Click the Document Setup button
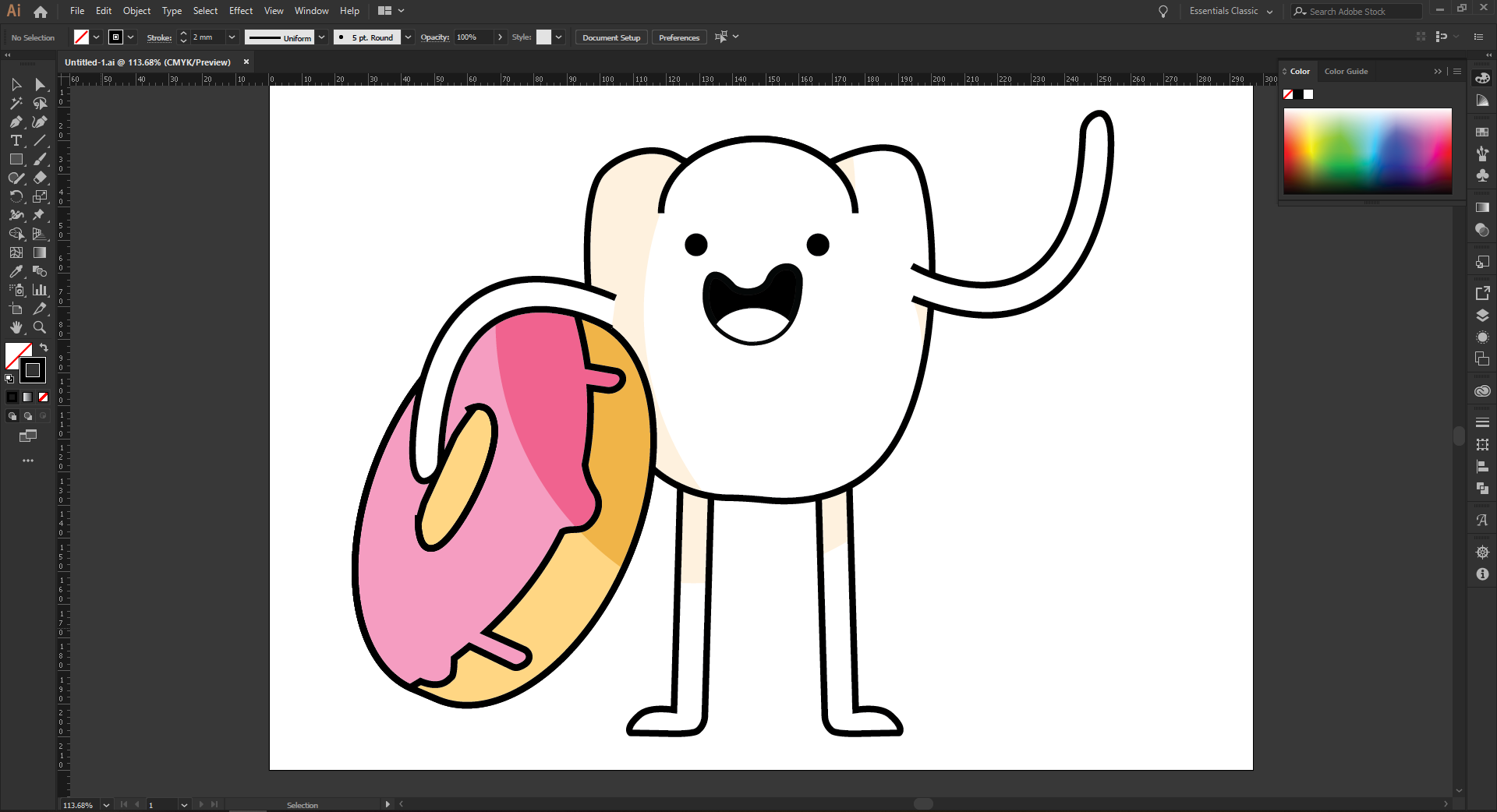The width and height of the screenshot is (1497, 812). [611, 37]
